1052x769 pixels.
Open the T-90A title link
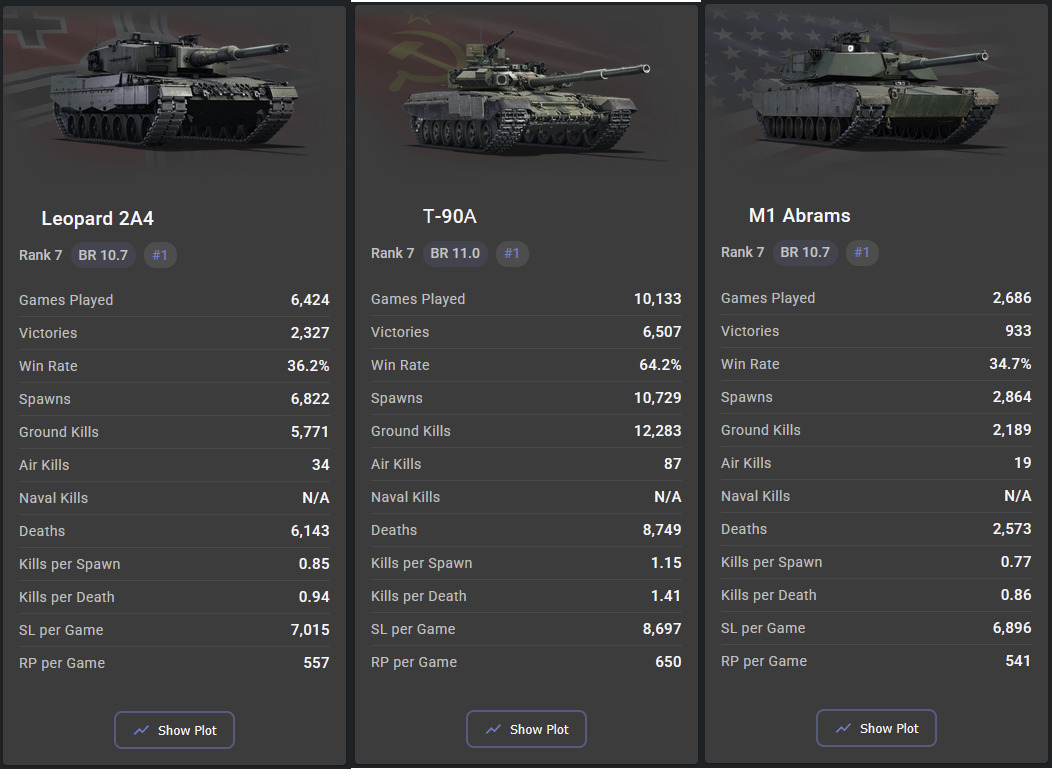[x=450, y=217]
